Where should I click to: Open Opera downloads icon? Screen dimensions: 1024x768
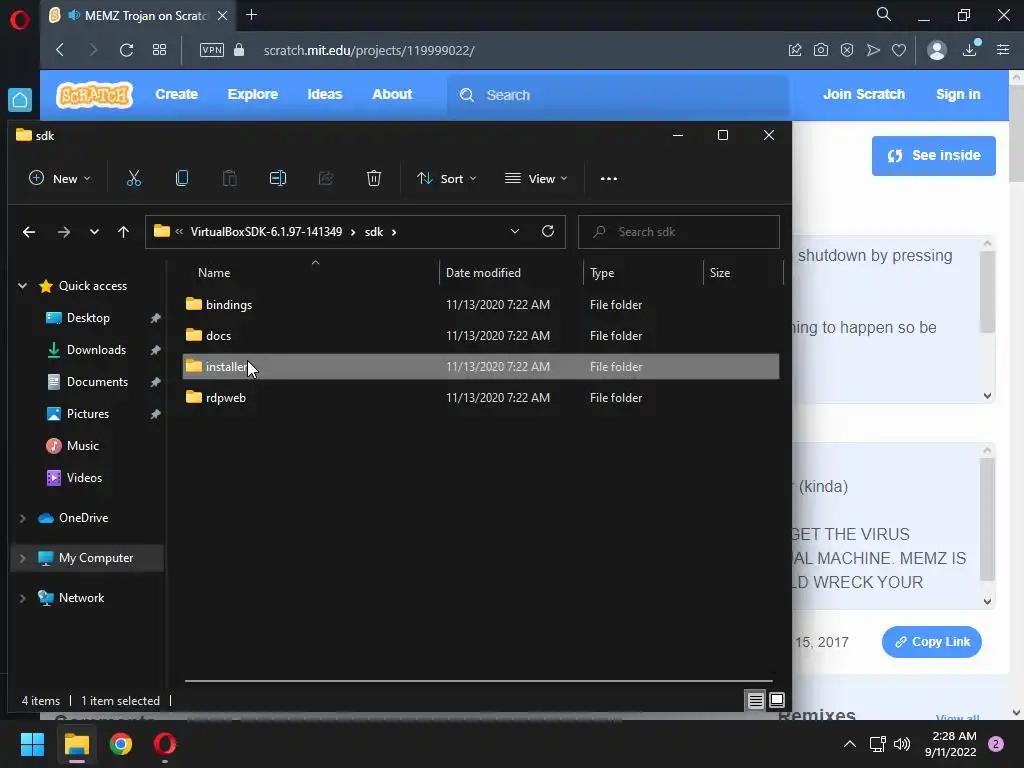coord(970,50)
